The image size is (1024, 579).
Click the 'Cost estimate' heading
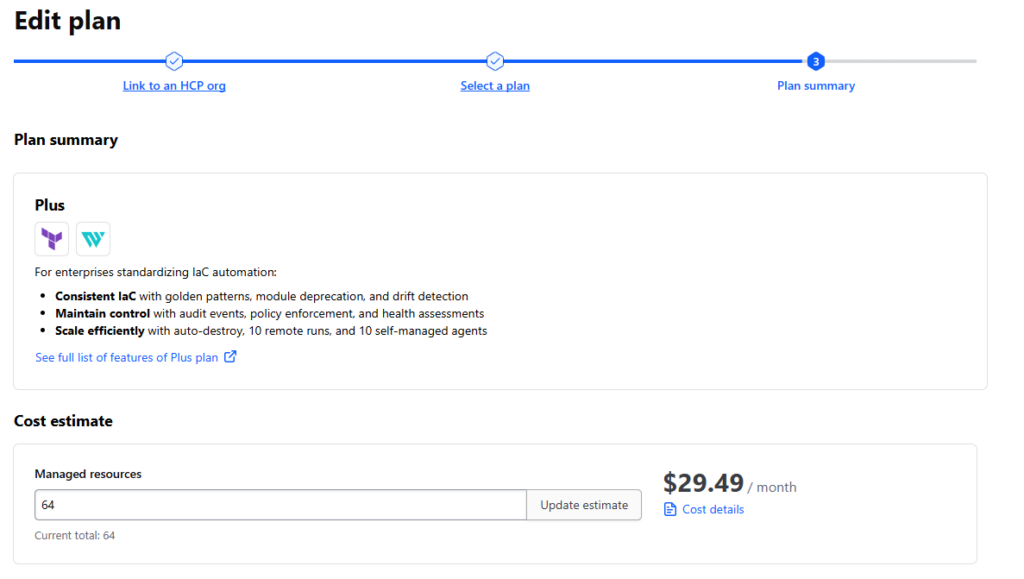click(63, 421)
